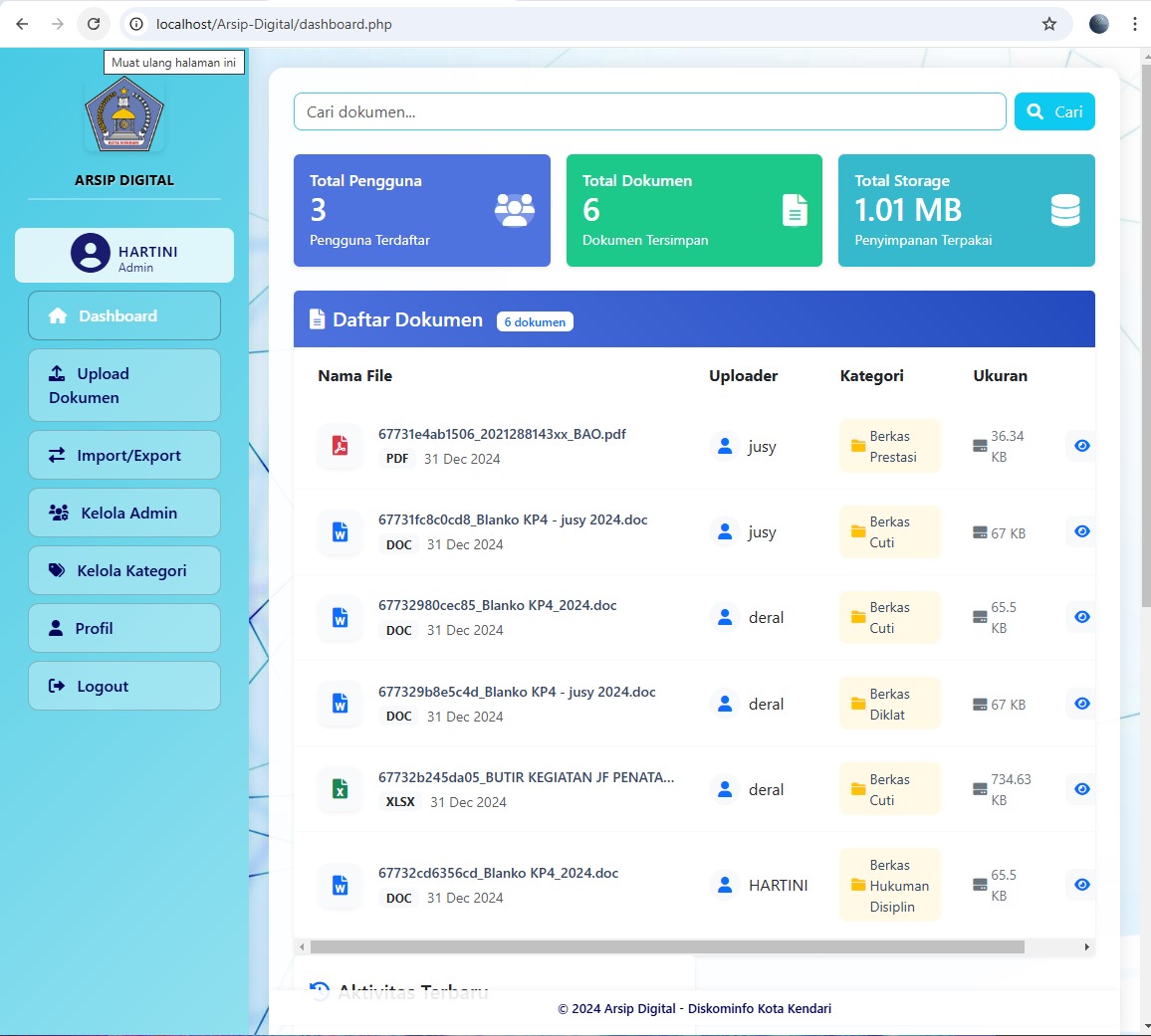This screenshot has width=1151, height=1036.
Task: Click the HARTINI admin avatar icon
Action: coord(90,254)
